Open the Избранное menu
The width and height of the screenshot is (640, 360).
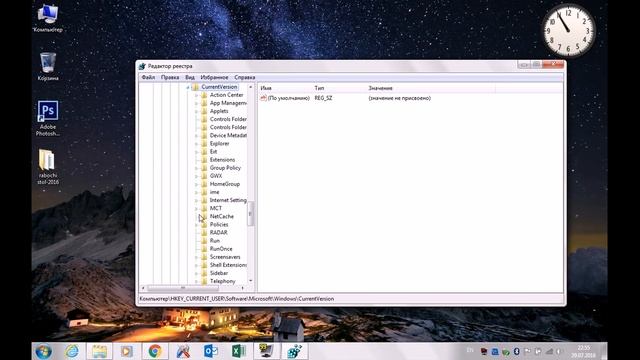214,77
